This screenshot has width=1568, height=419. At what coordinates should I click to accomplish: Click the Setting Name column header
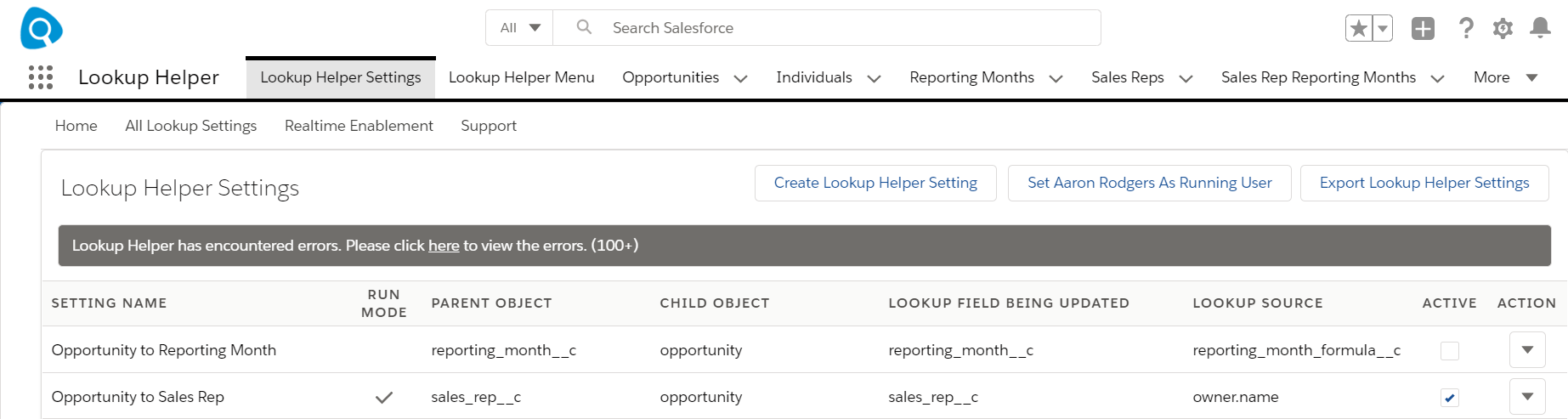[x=109, y=303]
